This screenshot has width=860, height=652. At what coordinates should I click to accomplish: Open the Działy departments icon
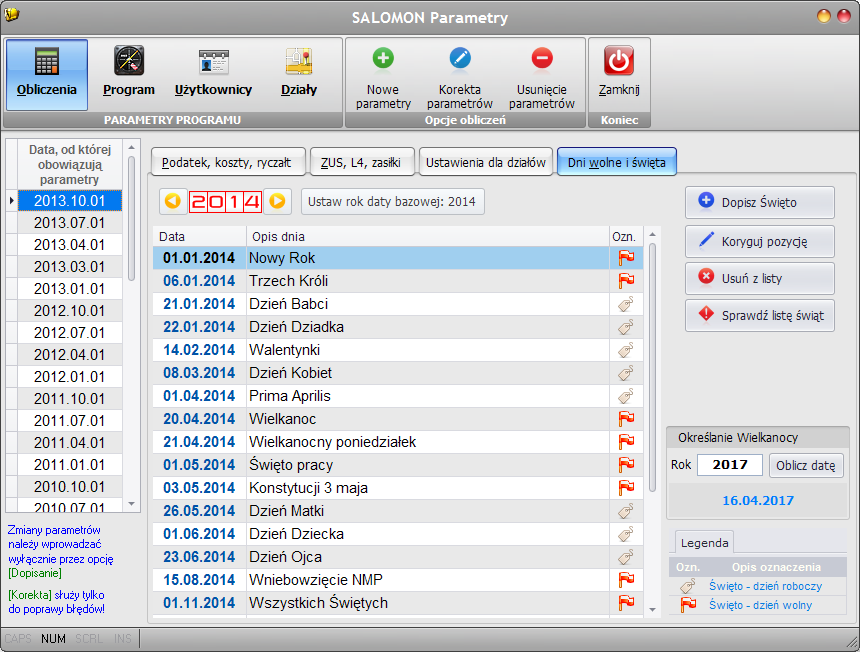point(299,61)
